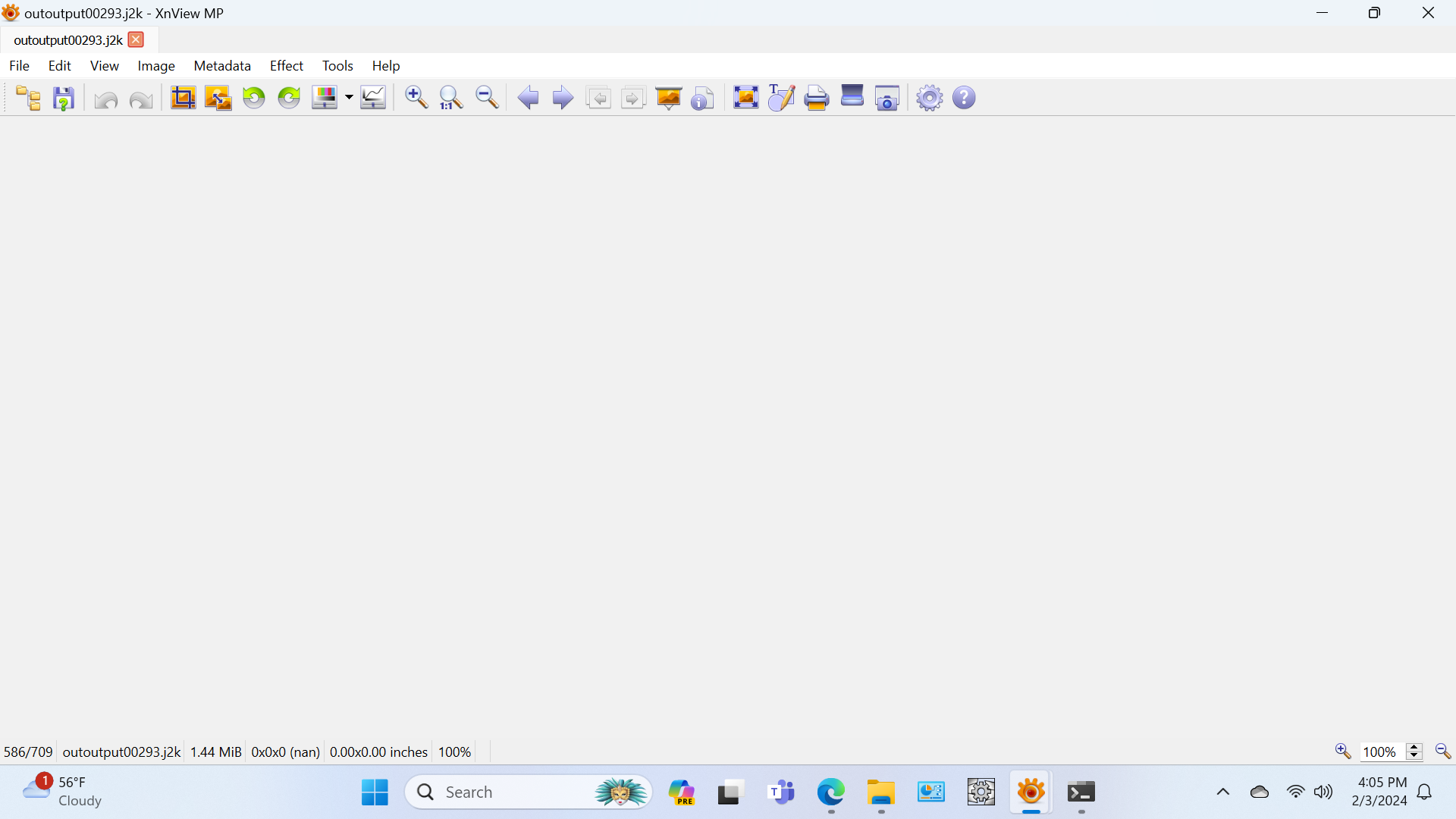Rotate image counter-clockwise
Viewport: 1456px width, 819px height.
pos(254,98)
